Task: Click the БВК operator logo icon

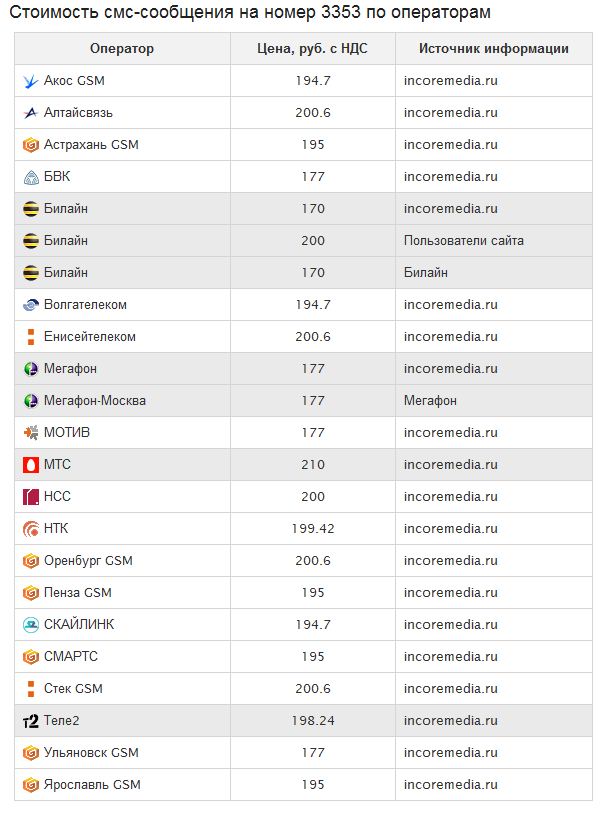Action: (30, 177)
